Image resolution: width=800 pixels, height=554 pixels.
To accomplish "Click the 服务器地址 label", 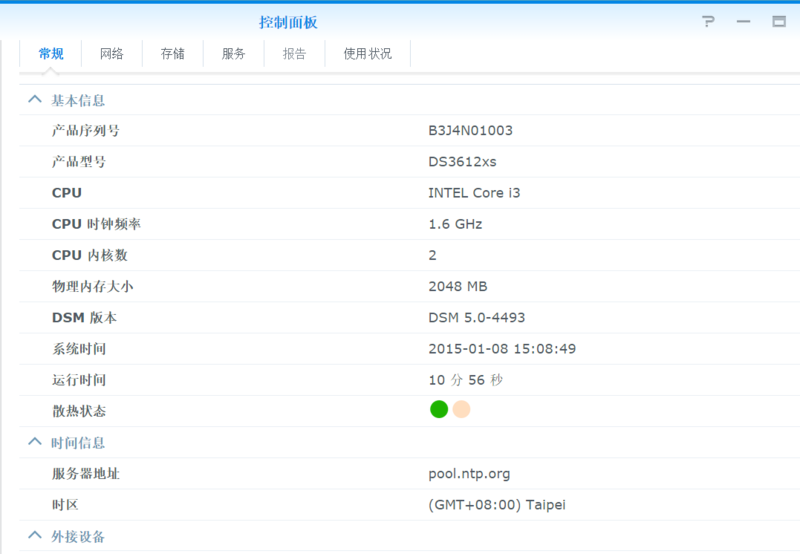I will 85,474.
